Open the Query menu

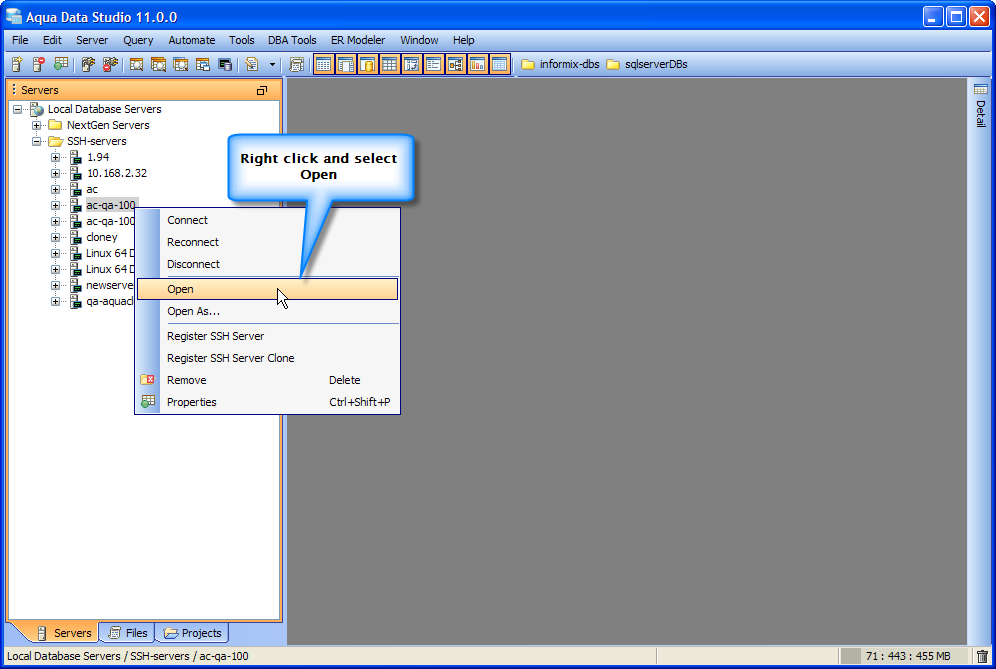(x=138, y=40)
